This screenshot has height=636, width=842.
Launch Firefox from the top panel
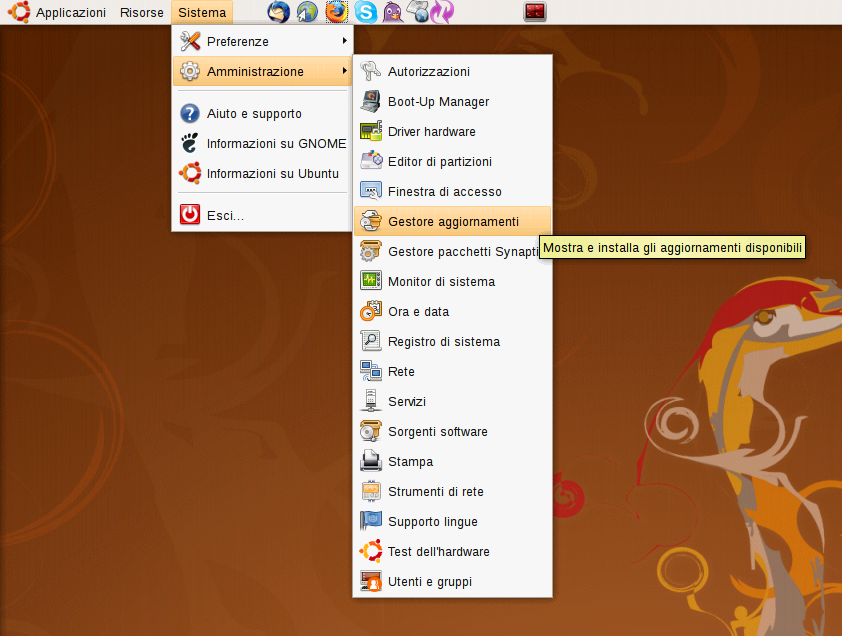coord(336,13)
